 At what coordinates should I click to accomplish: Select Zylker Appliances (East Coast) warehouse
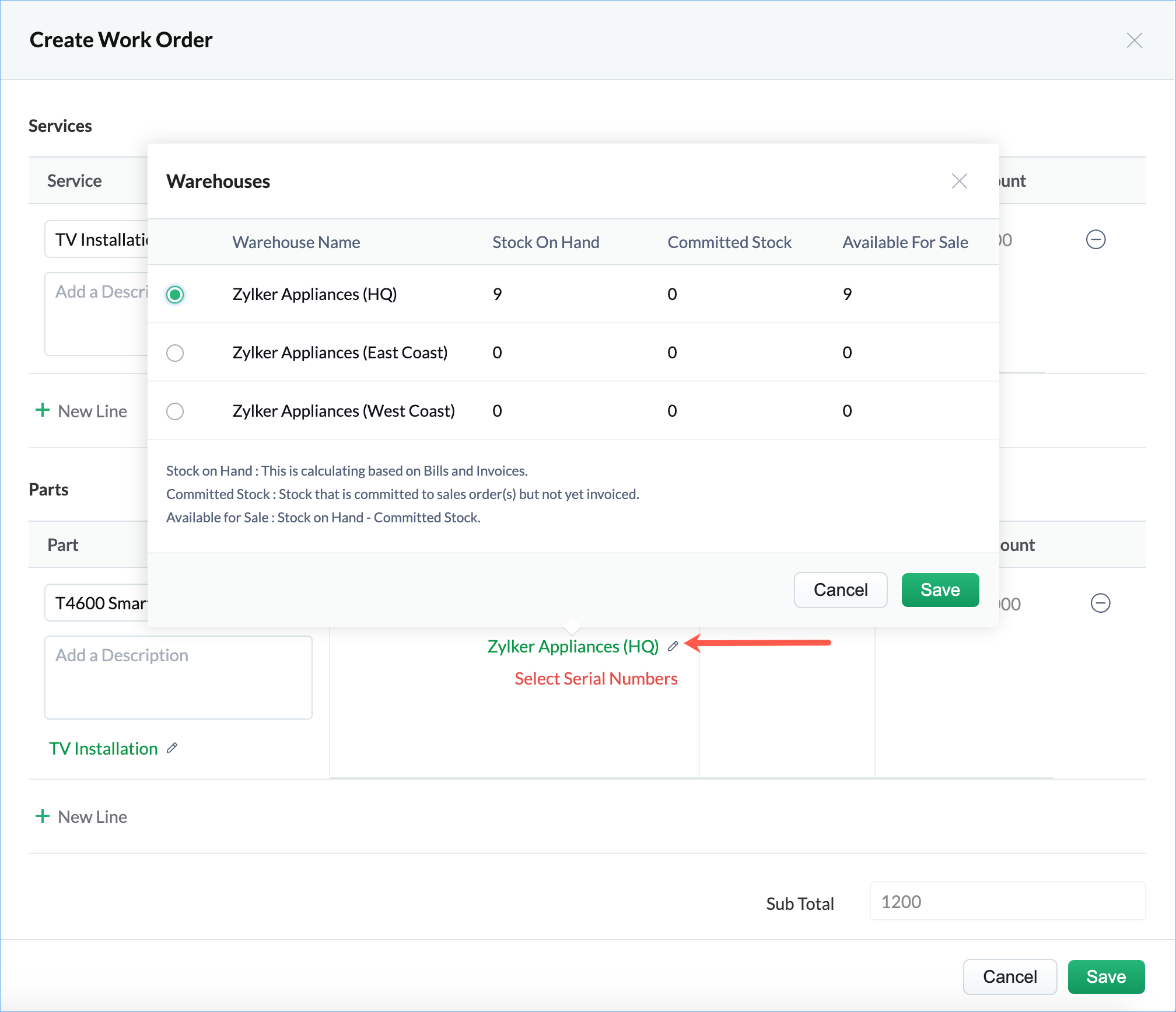tap(175, 353)
